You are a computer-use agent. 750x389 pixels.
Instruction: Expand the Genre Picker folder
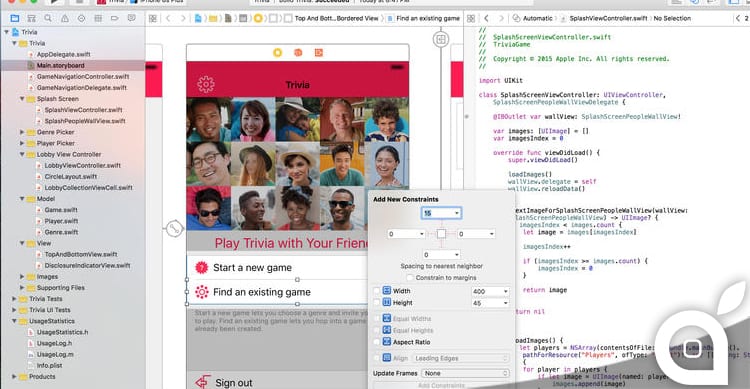22,132
